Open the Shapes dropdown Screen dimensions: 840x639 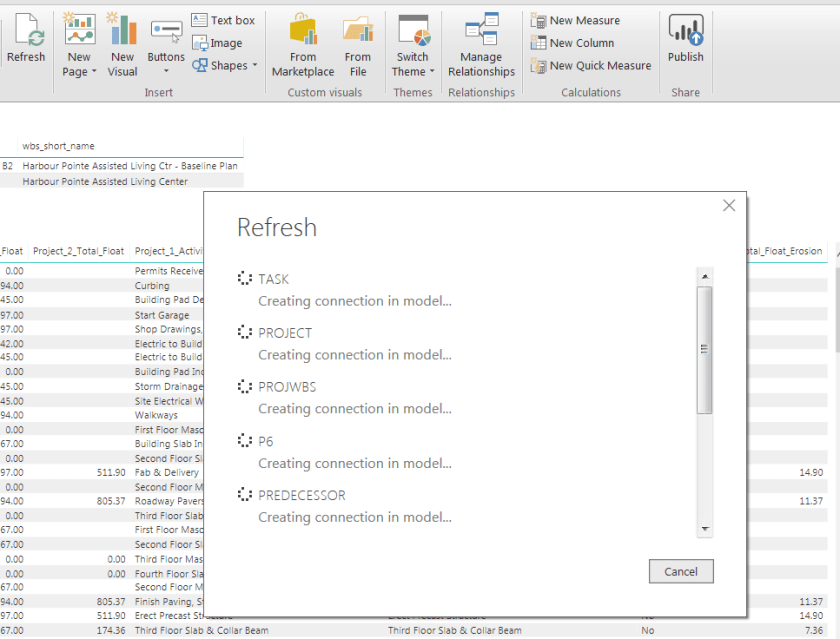pyautogui.click(x=225, y=66)
